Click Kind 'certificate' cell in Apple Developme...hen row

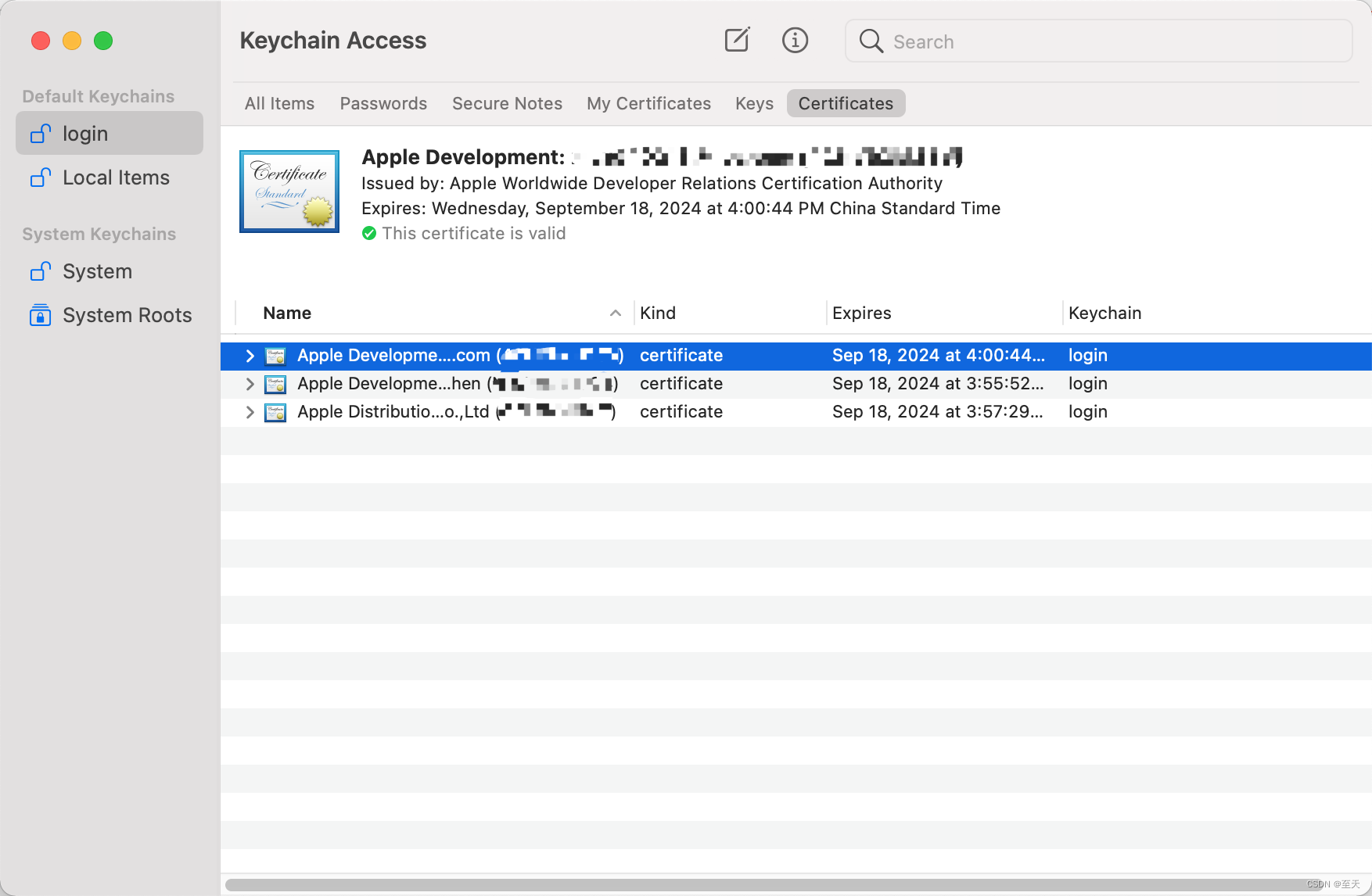tap(681, 383)
